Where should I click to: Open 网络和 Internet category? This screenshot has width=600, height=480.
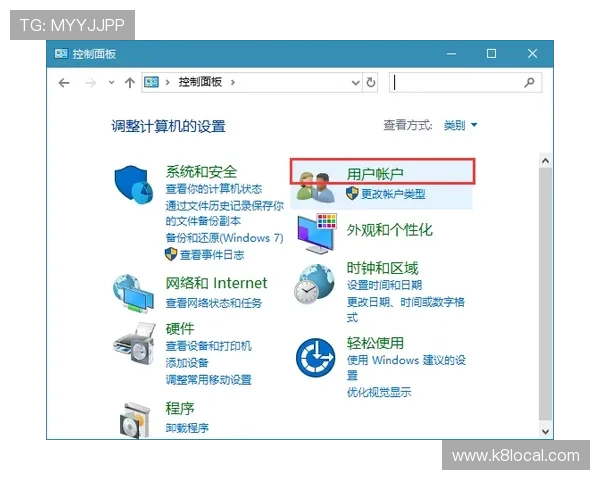point(216,283)
